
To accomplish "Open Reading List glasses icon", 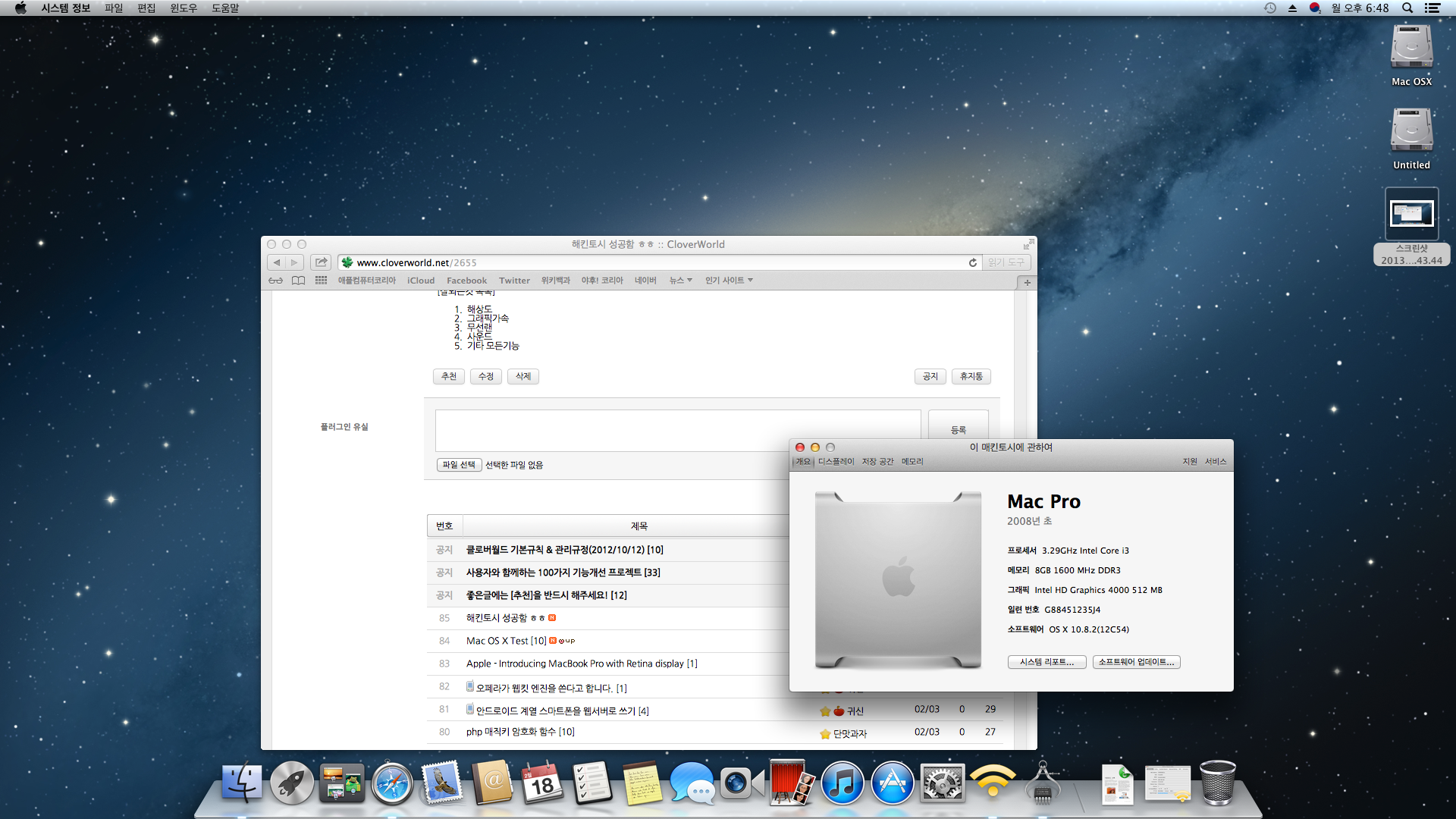I will [x=275, y=281].
